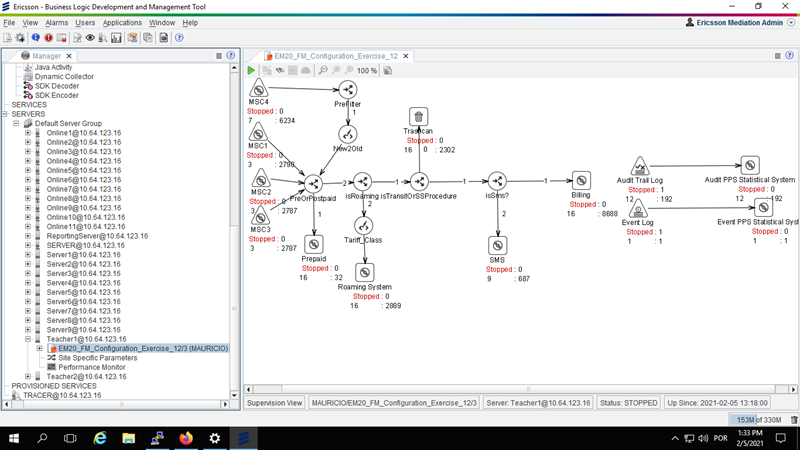
Task: Collapse Teacher1@10.64.123.16 node
Action: [28, 339]
